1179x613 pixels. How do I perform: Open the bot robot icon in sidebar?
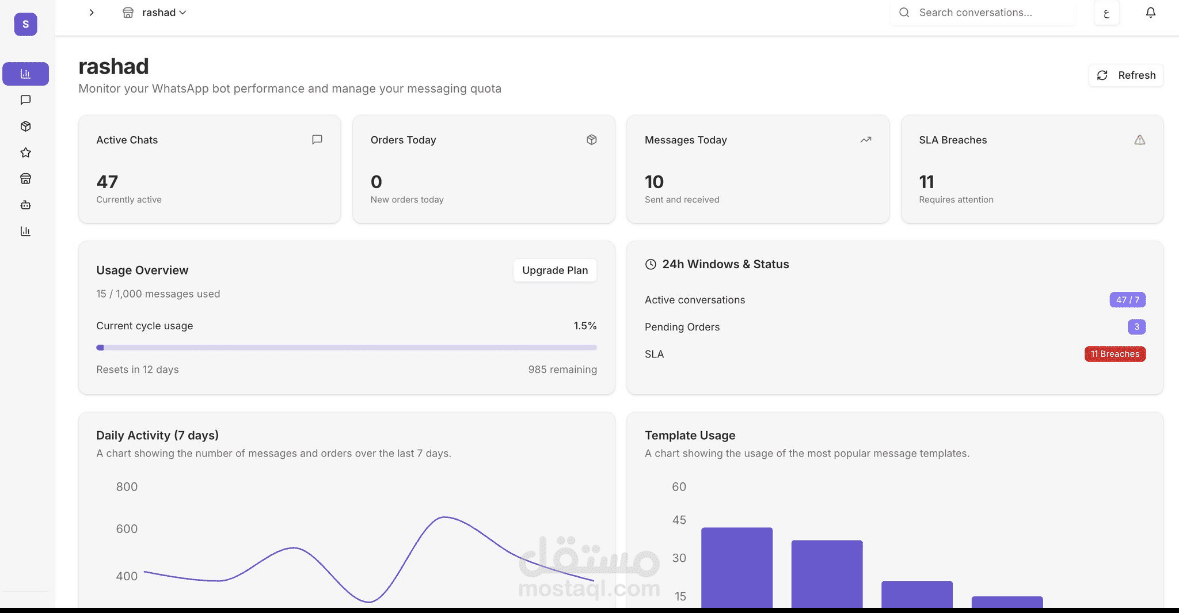[26, 205]
